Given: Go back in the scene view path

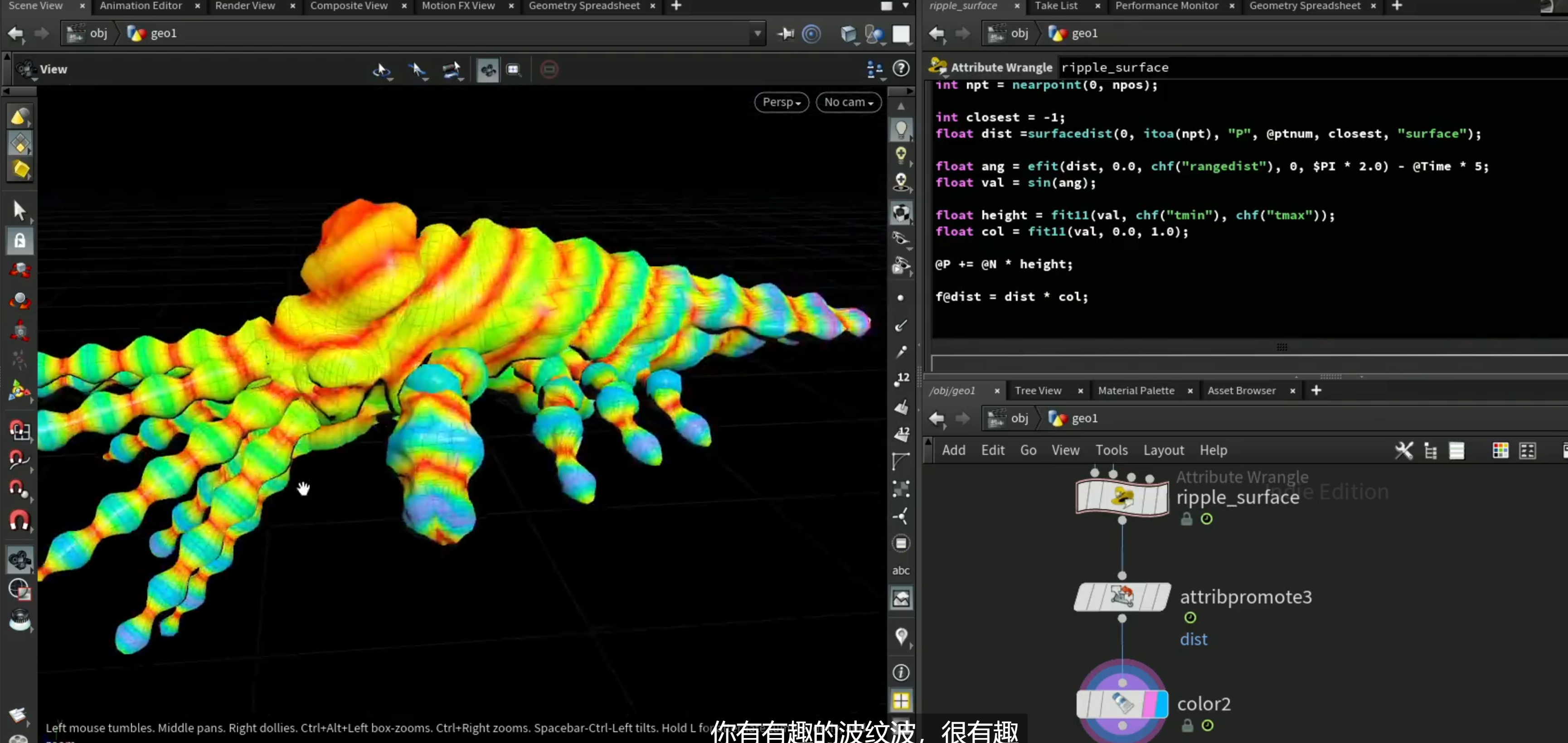Looking at the screenshot, I should [16, 34].
